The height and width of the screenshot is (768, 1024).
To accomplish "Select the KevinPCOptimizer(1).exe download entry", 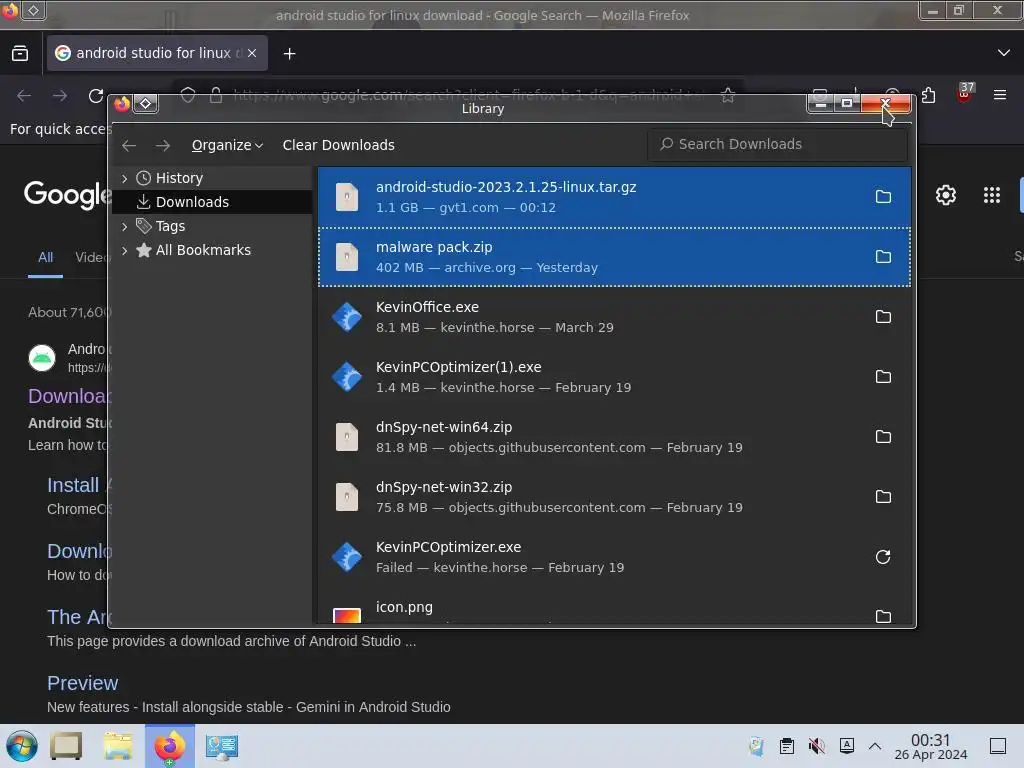I will (x=614, y=377).
